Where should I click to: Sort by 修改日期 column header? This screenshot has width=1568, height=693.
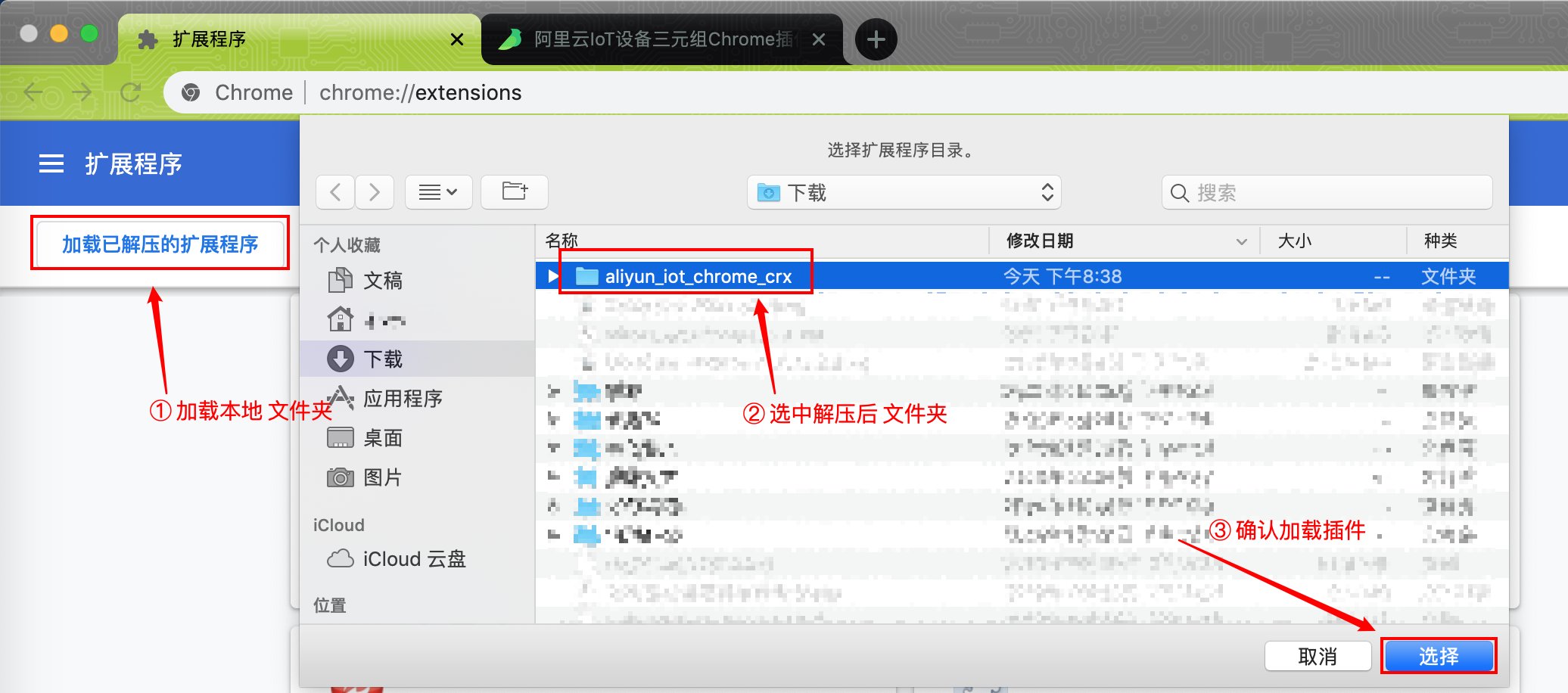(1125, 241)
